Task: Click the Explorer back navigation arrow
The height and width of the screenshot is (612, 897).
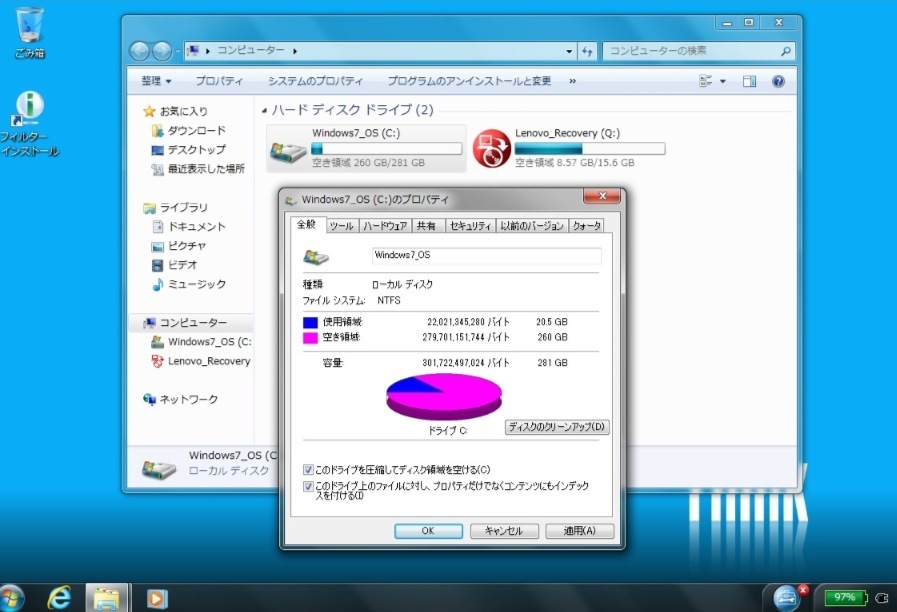Action: click(x=139, y=51)
